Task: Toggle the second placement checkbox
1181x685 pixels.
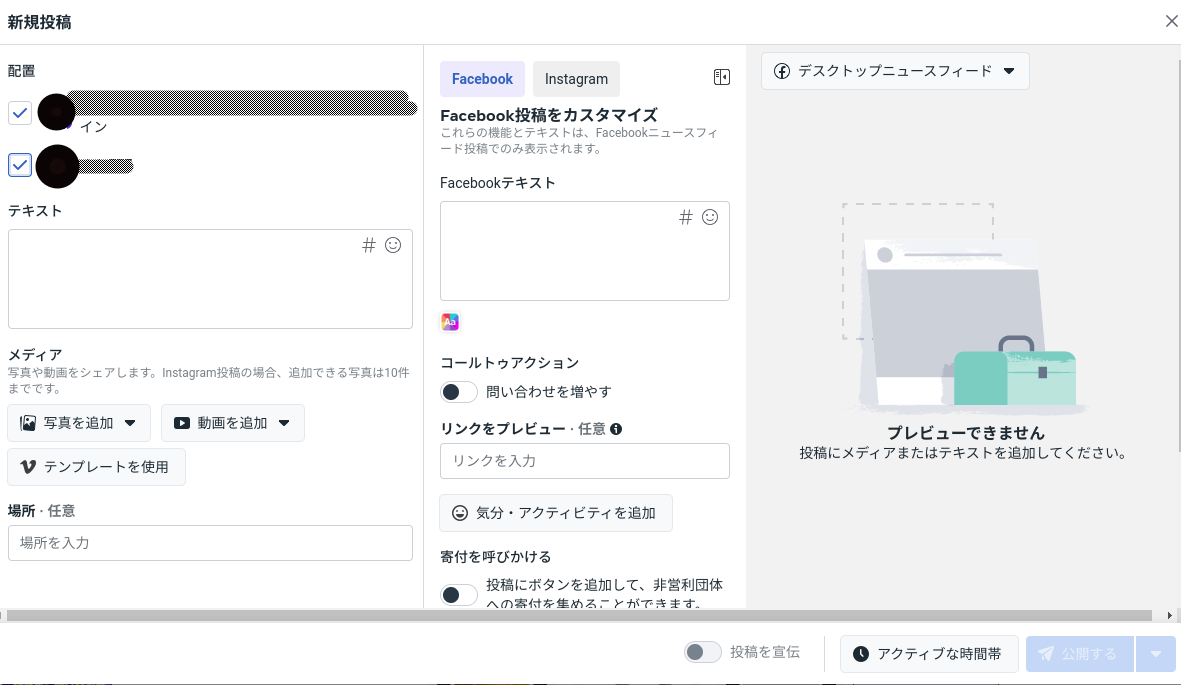Action: point(20,164)
